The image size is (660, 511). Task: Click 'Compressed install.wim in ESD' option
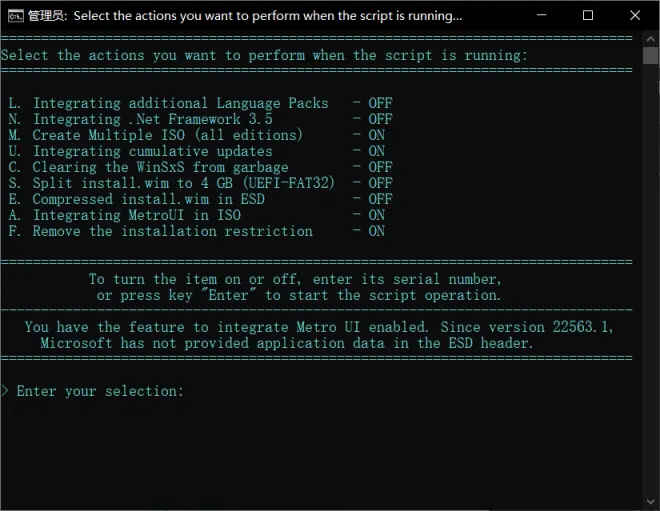point(200,199)
